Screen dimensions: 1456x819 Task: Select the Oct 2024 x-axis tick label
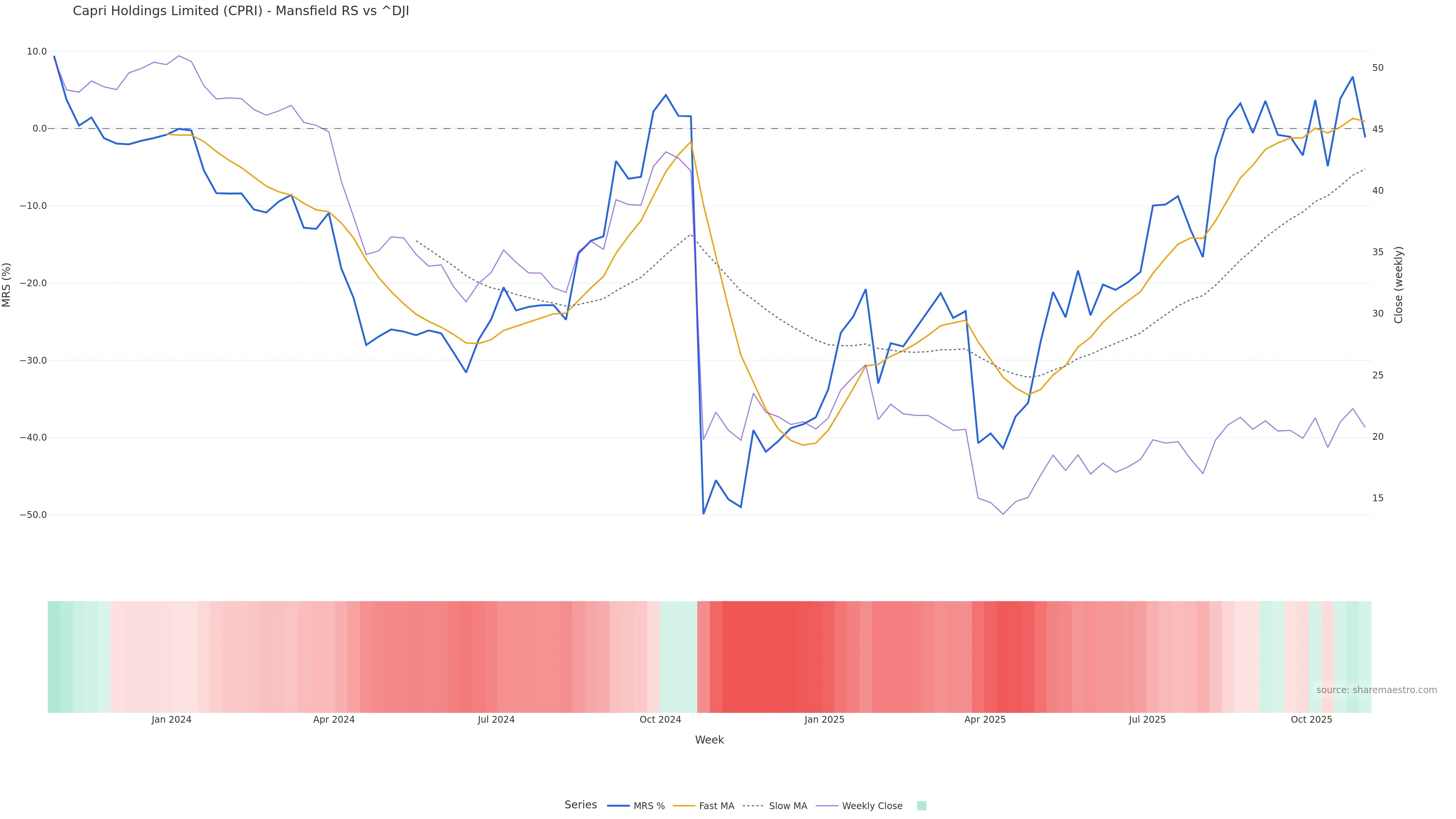pos(660,720)
